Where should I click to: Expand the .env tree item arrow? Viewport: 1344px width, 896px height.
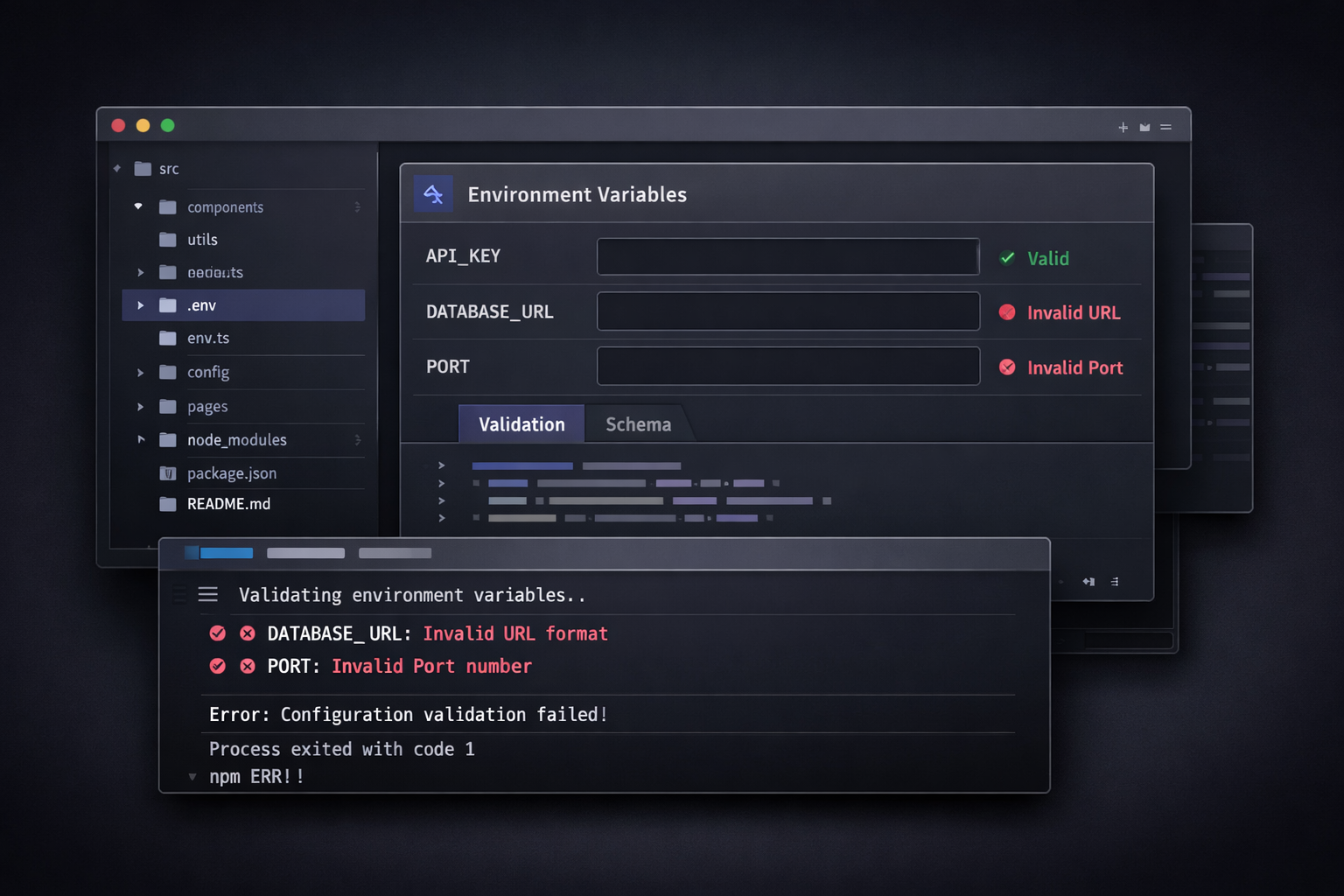140,305
